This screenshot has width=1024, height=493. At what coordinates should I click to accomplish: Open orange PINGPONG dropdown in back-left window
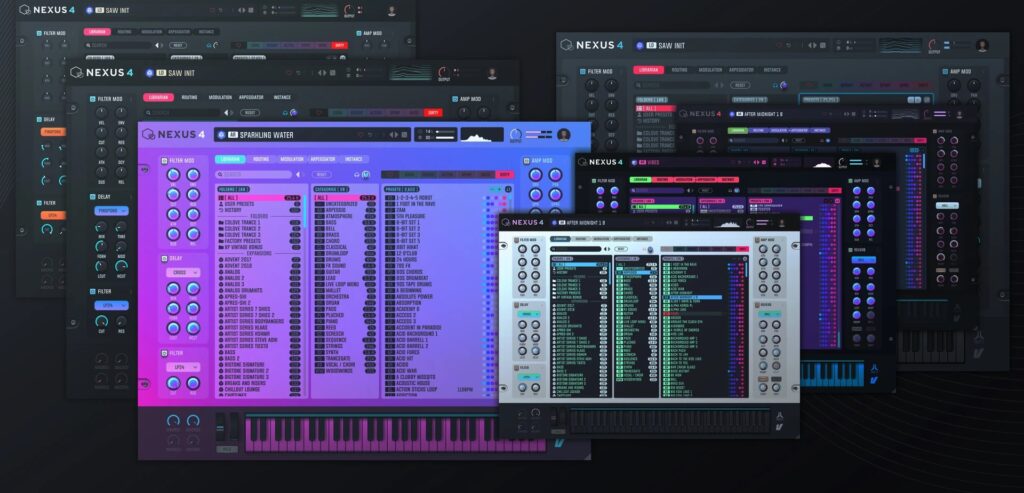pyautogui.click(x=54, y=132)
